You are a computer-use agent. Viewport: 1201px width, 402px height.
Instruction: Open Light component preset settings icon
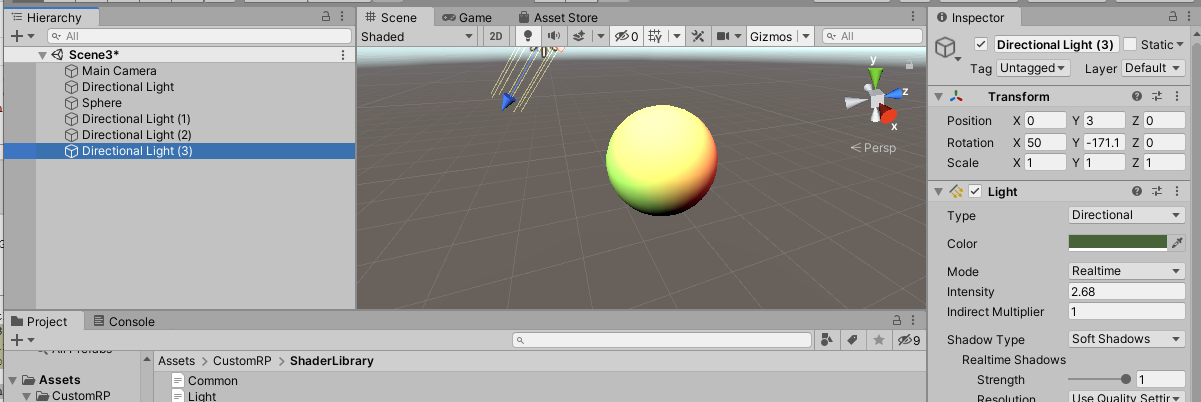pyautogui.click(x=1157, y=191)
